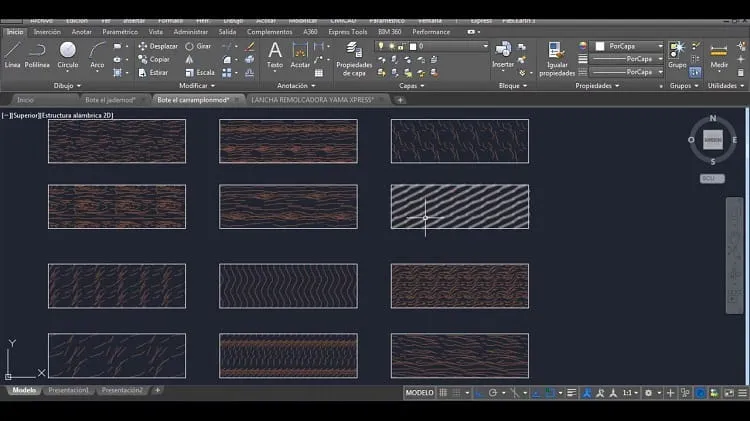Toggle polar tracking in status bar

493,393
